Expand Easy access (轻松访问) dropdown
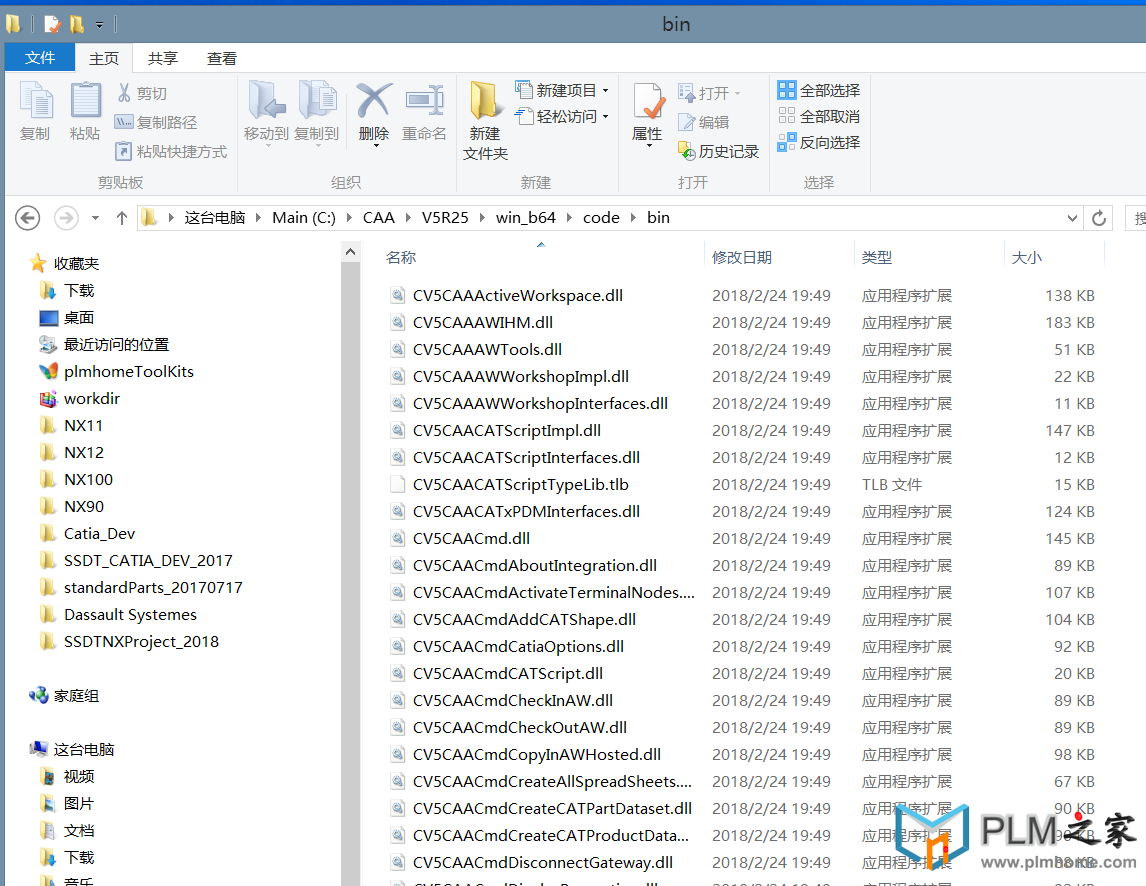This screenshot has height=886, width=1146. pyautogui.click(x=605, y=116)
